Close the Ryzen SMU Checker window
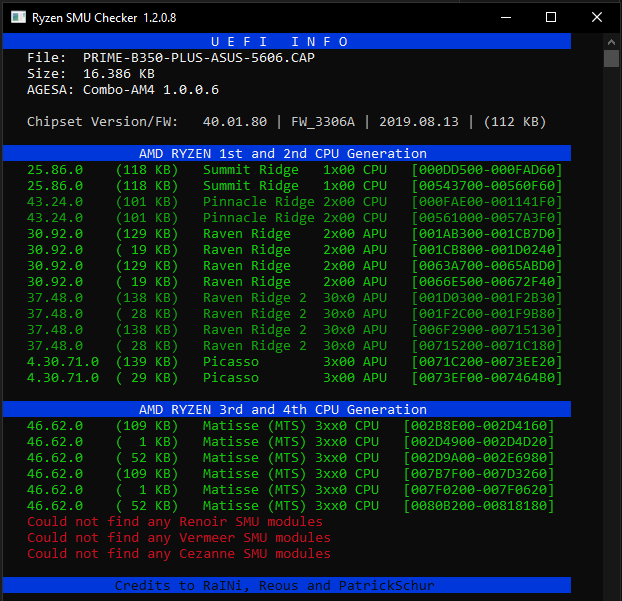622x601 pixels. point(597,17)
